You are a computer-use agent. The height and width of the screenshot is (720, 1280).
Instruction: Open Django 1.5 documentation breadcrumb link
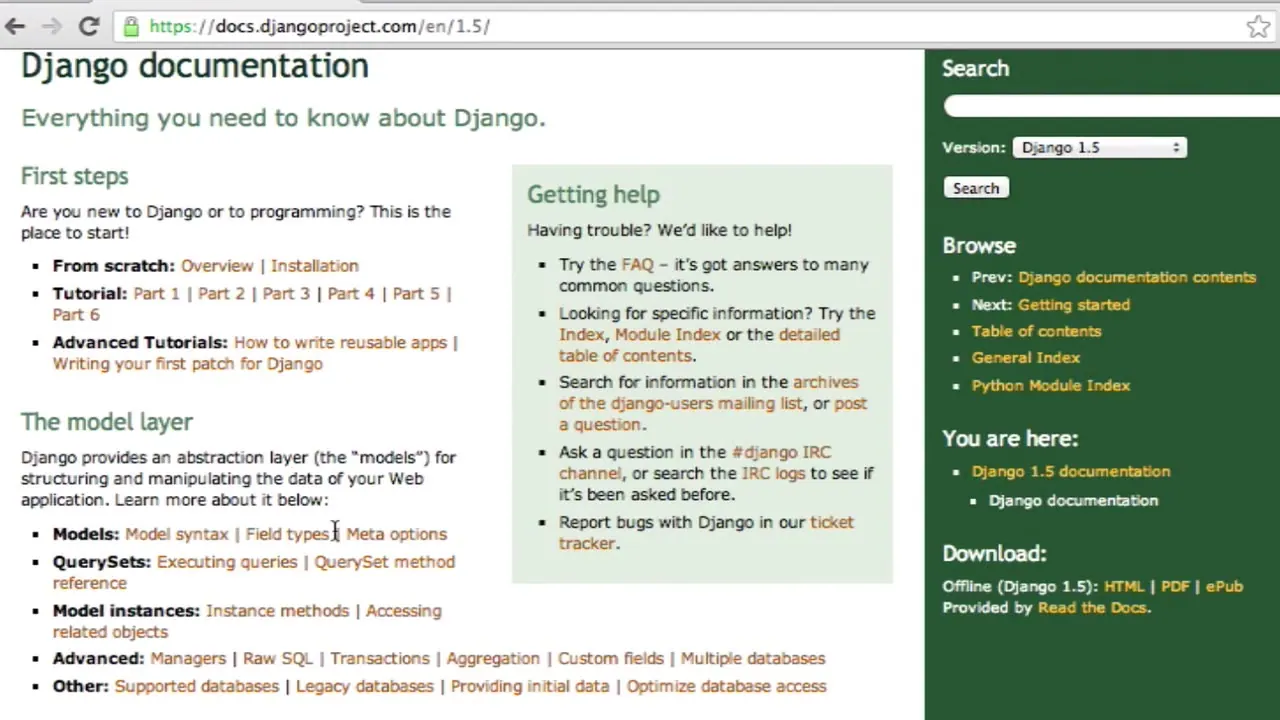1071,472
